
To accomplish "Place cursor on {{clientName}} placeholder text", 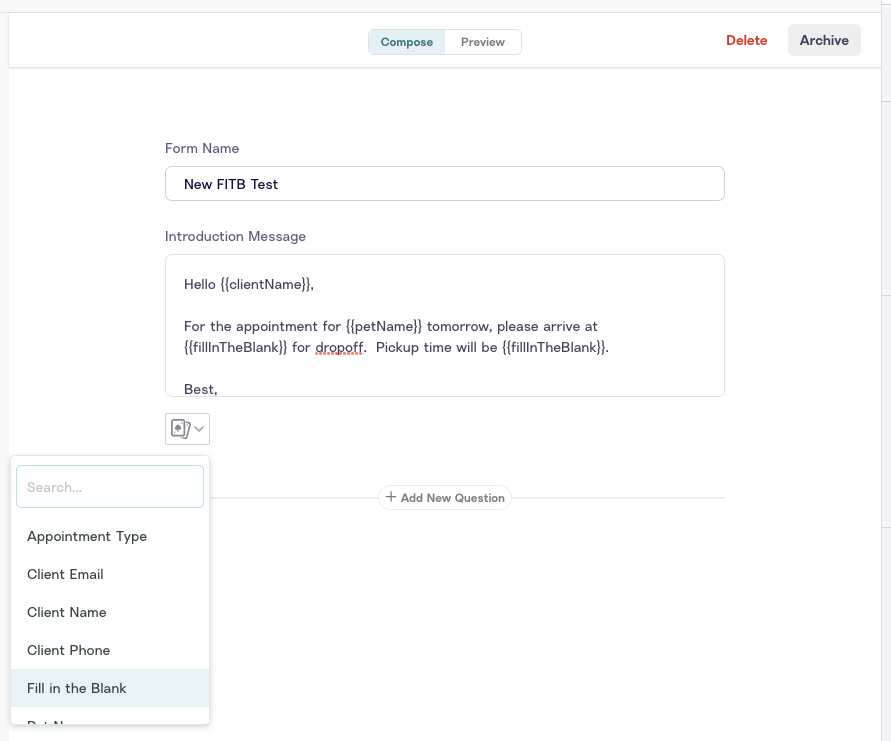I will tap(265, 284).
